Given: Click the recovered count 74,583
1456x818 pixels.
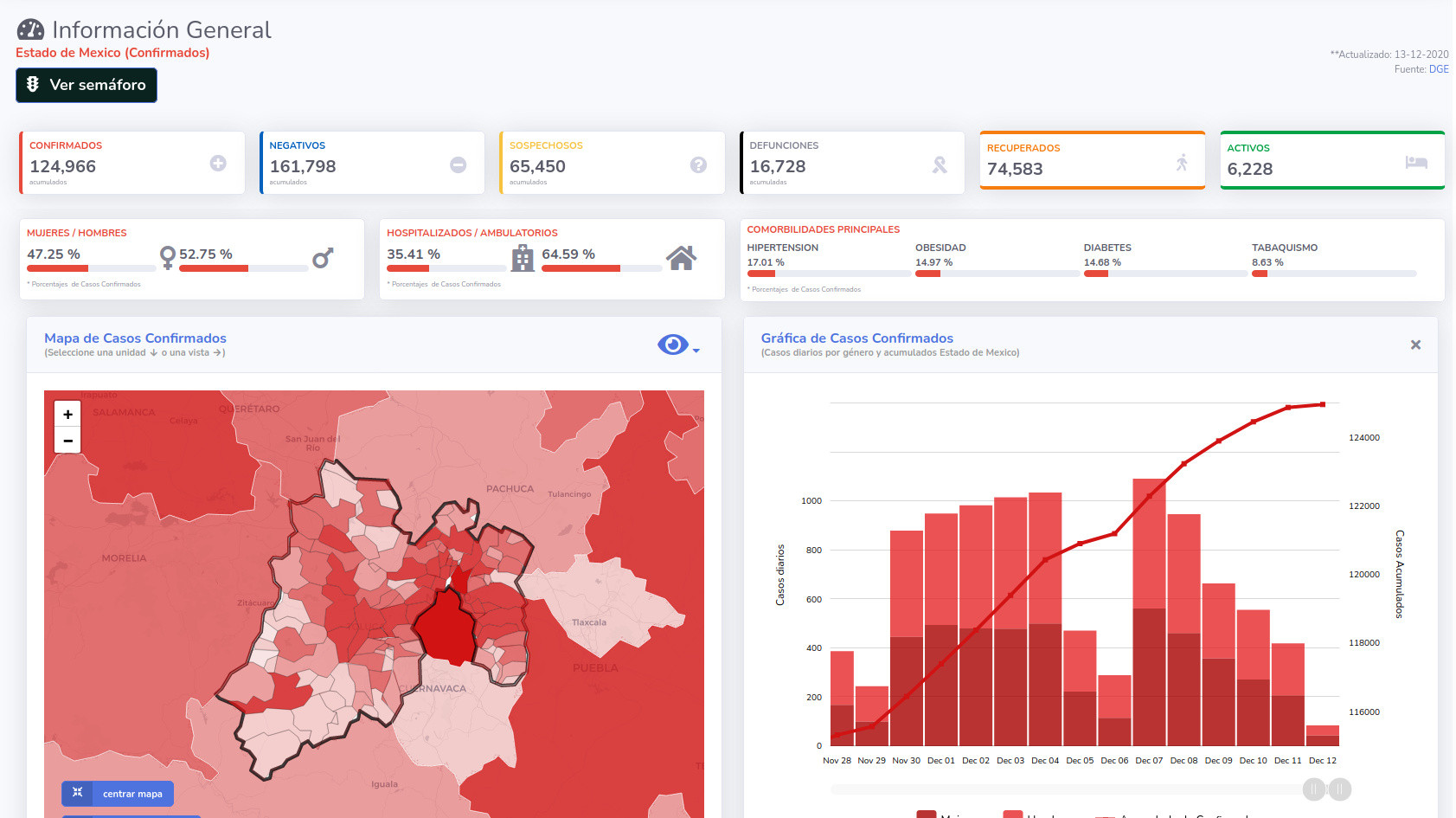Looking at the screenshot, I should 1015,169.
